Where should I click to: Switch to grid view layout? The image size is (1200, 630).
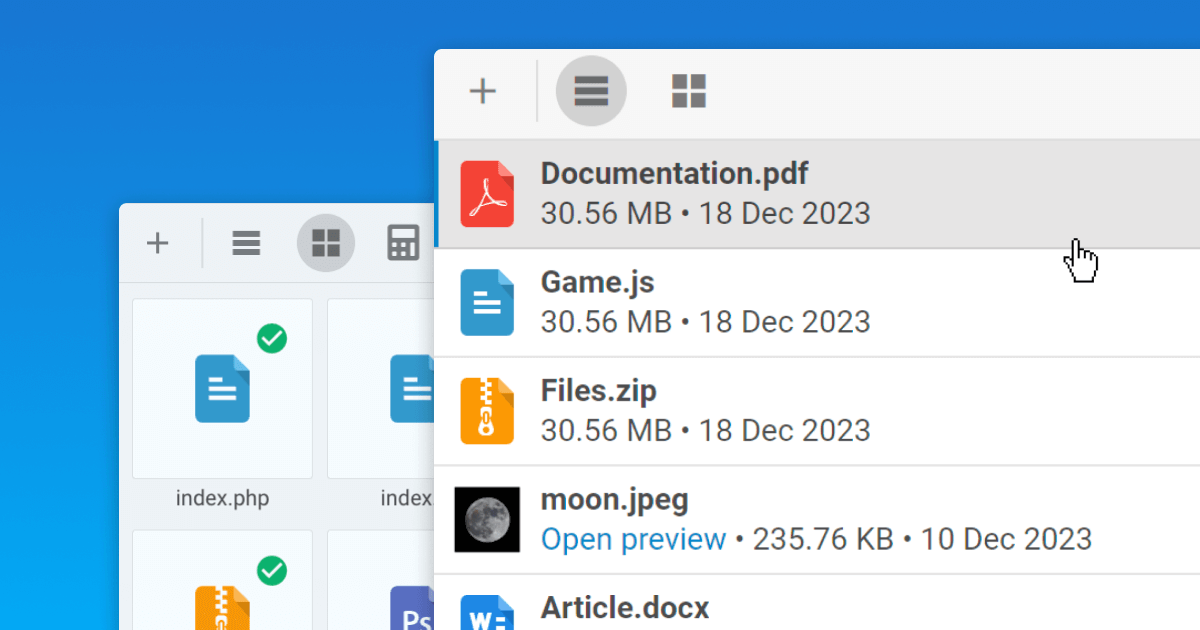coord(688,91)
